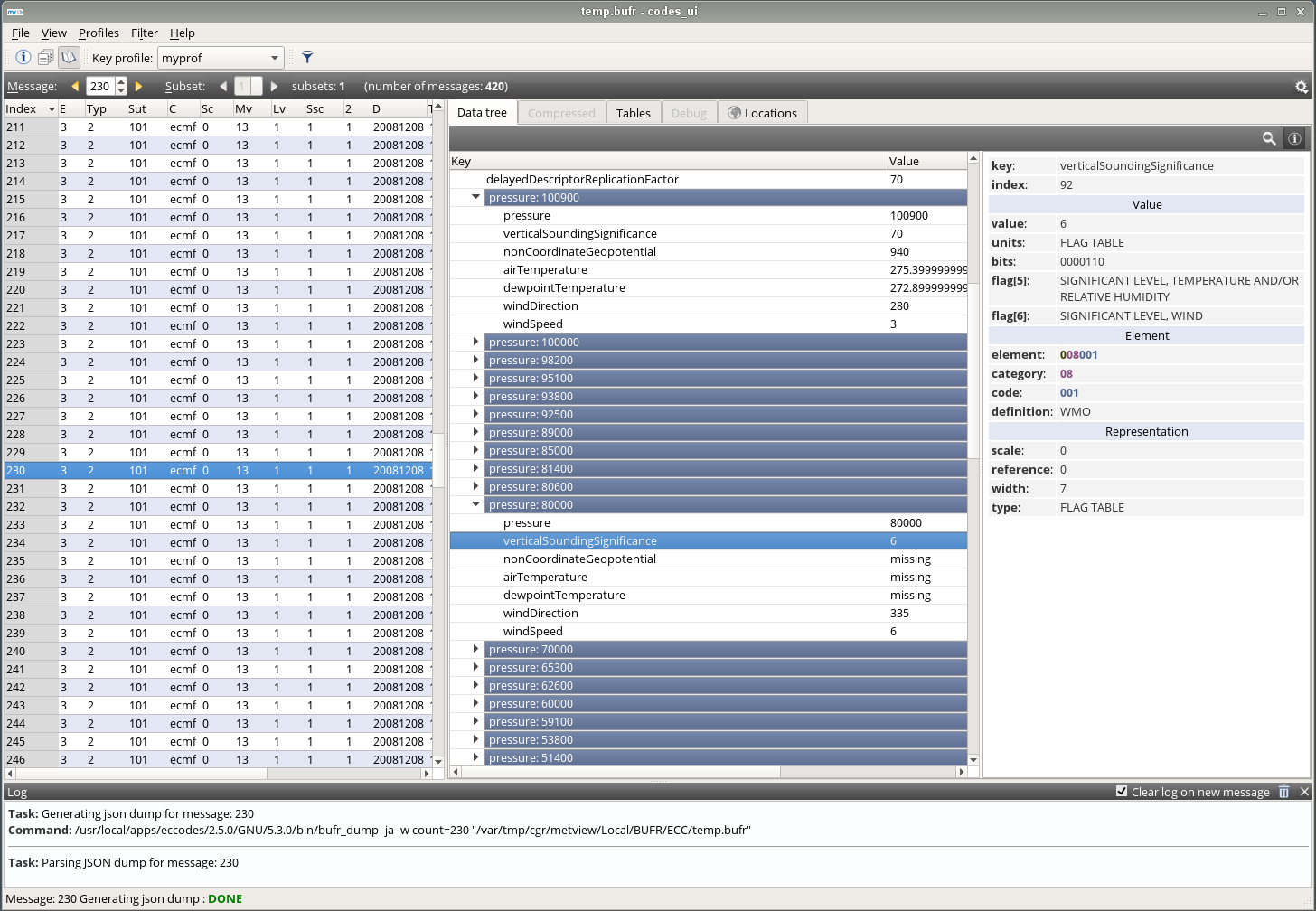Click the element code 008001 value

[x=1078, y=354]
